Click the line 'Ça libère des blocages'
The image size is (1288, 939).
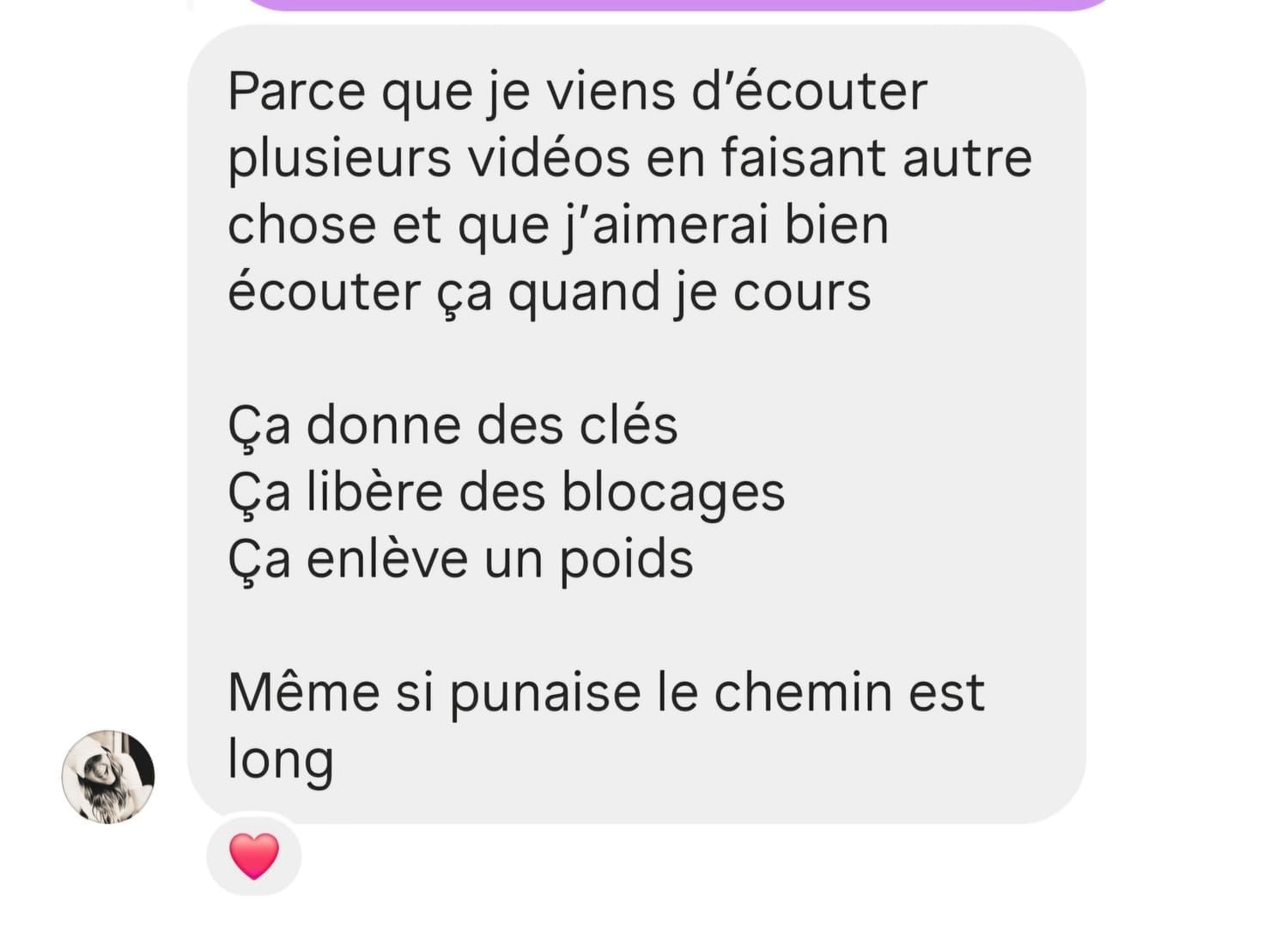[x=507, y=491]
